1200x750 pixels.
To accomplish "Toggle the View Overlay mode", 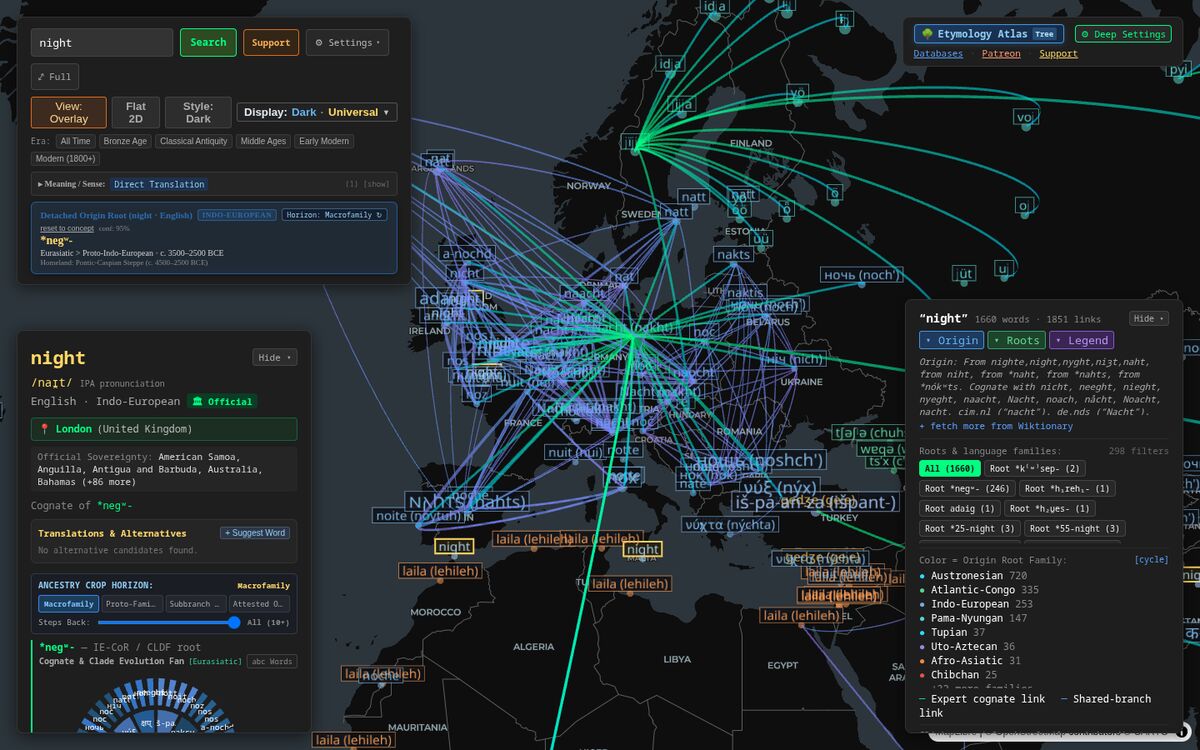I will coord(69,112).
